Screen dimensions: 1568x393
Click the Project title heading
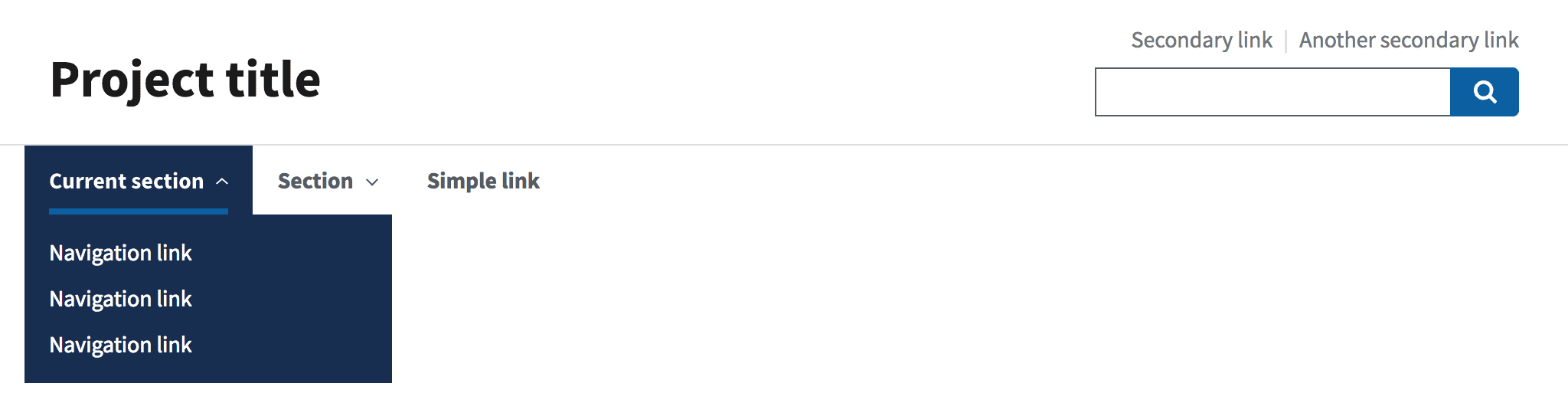(x=185, y=80)
